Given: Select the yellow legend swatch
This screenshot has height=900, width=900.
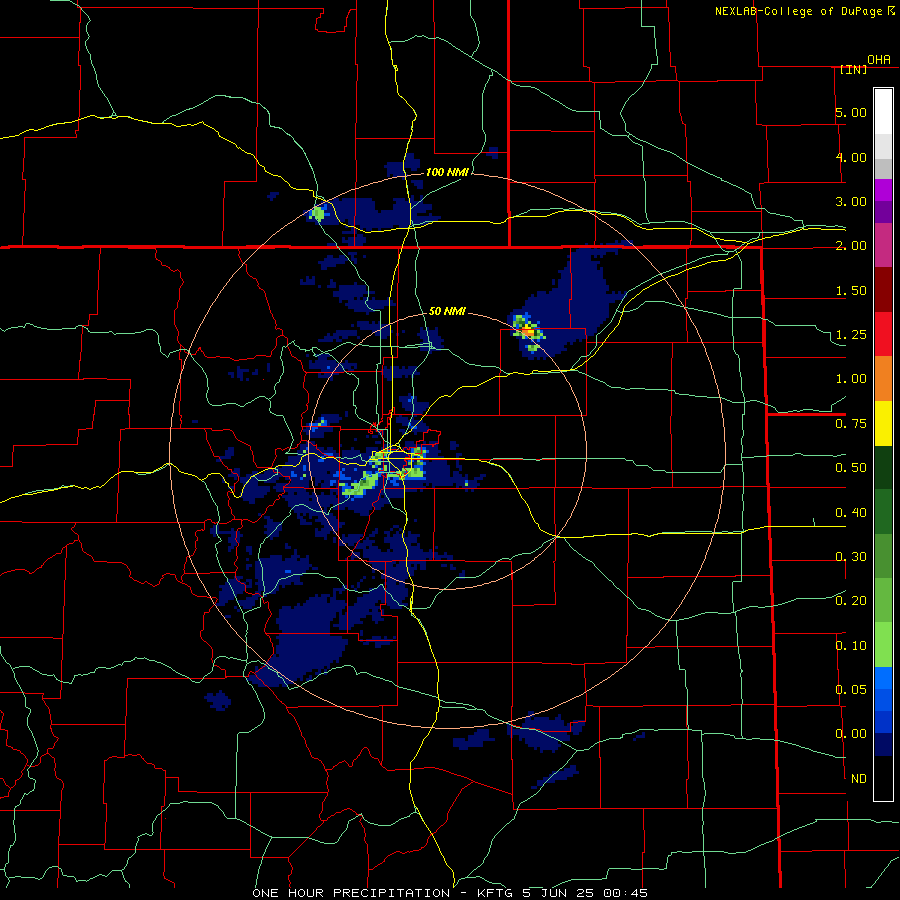Looking at the screenshot, I should [883, 424].
